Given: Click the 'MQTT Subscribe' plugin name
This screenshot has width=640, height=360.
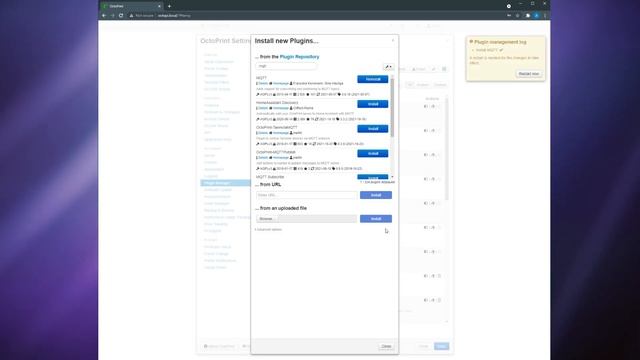Looking at the screenshot, I should click(270, 177).
